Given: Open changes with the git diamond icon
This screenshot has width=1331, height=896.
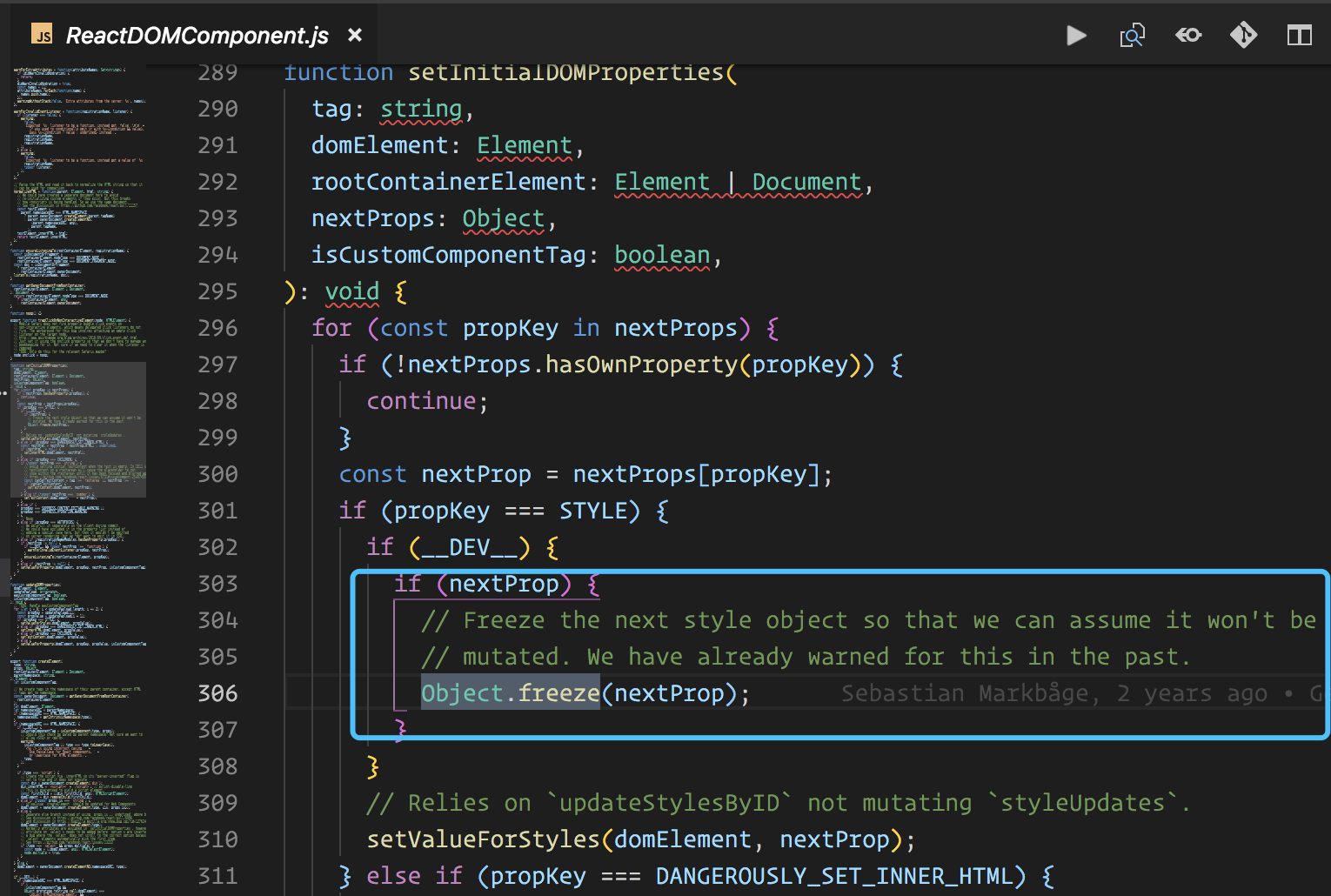Looking at the screenshot, I should coord(1243,36).
